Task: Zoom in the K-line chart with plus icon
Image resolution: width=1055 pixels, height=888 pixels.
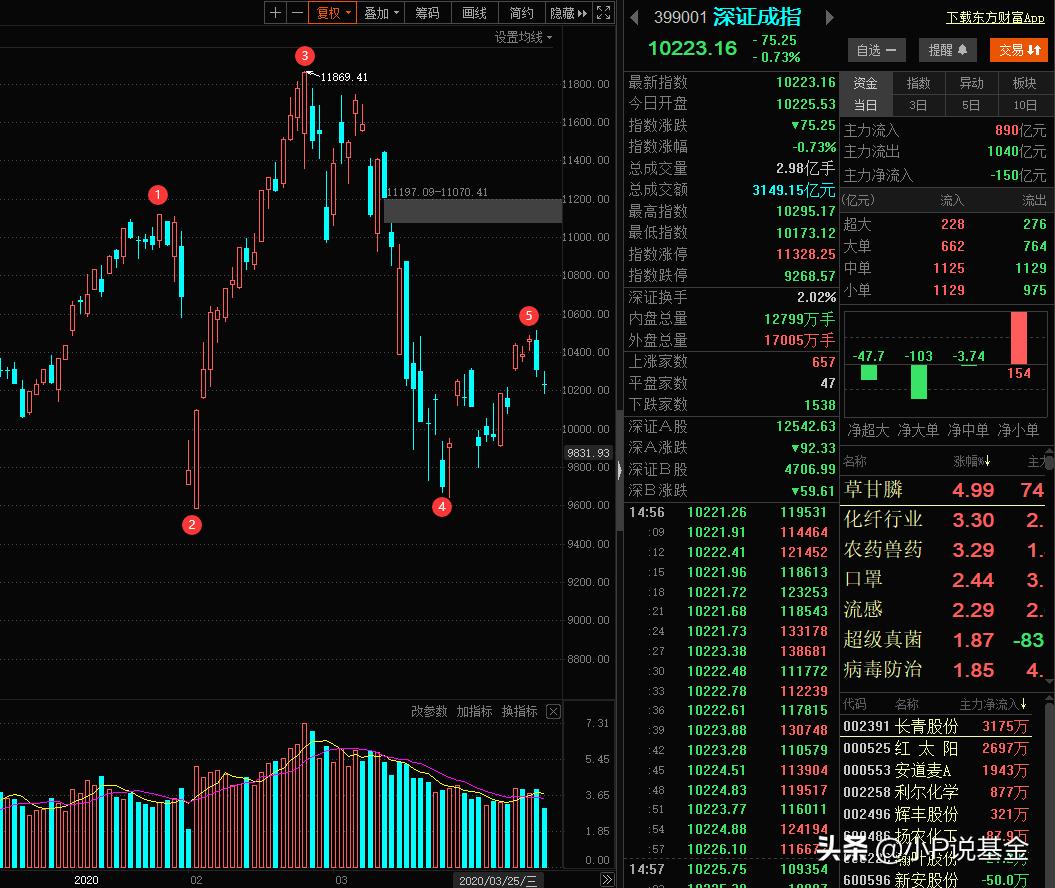Action: 275,13
